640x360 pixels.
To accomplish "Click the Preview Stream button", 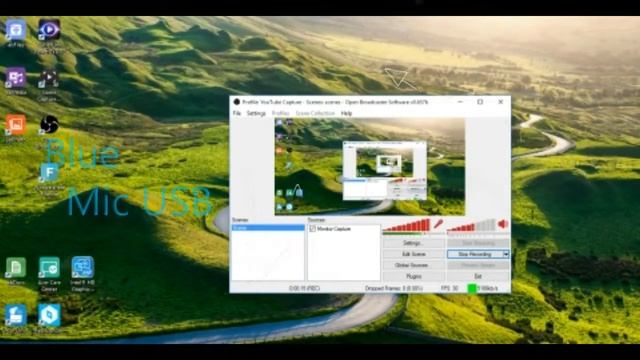I will point(478,265).
